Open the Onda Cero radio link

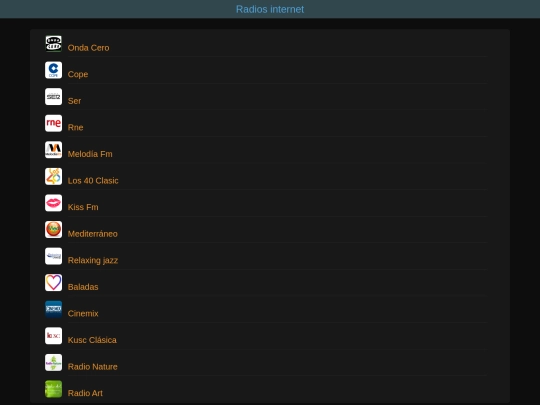click(x=89, y=48)
